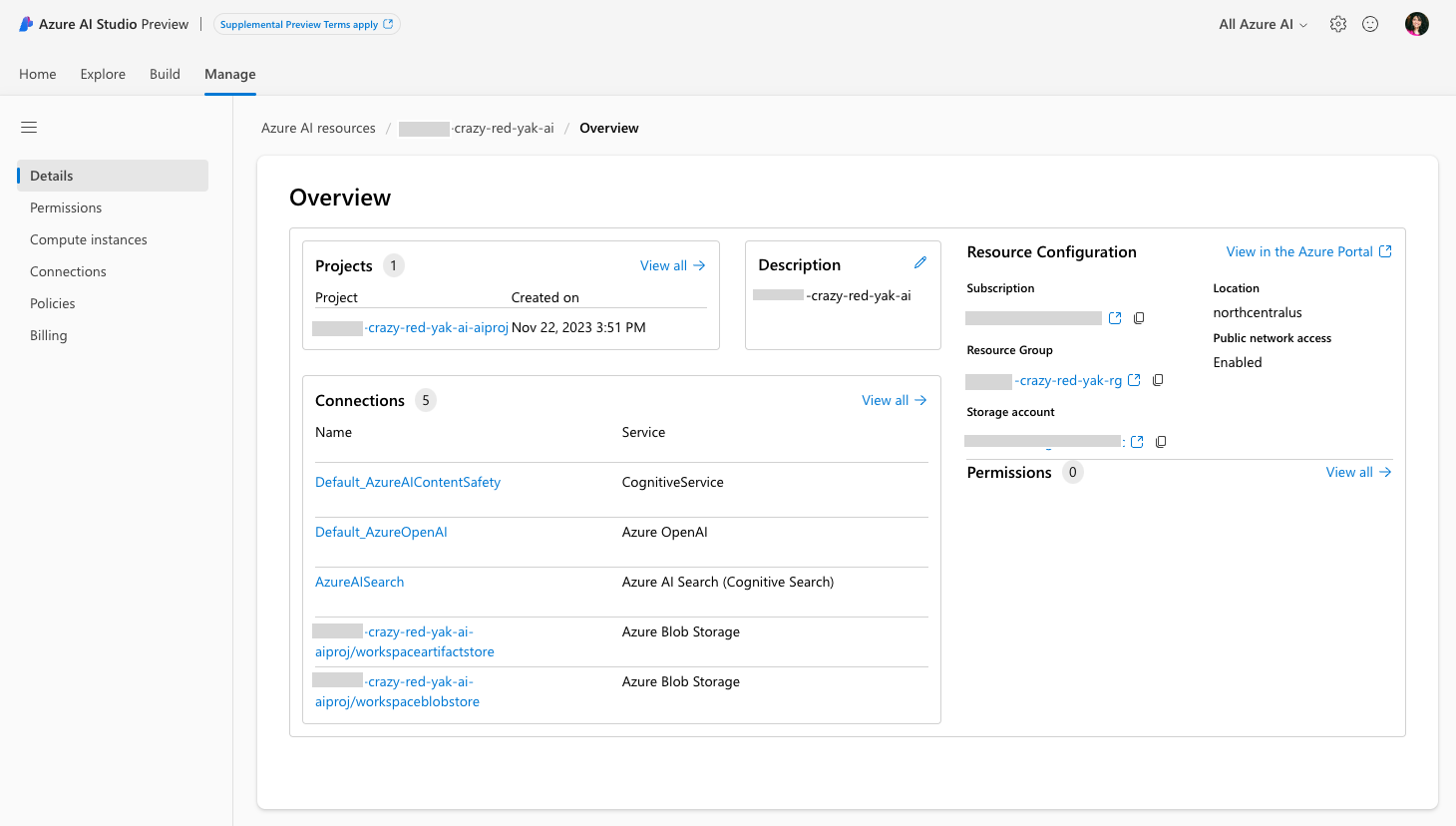Open storage account external link icon
1456x826 pixels.
(1137, 442)
